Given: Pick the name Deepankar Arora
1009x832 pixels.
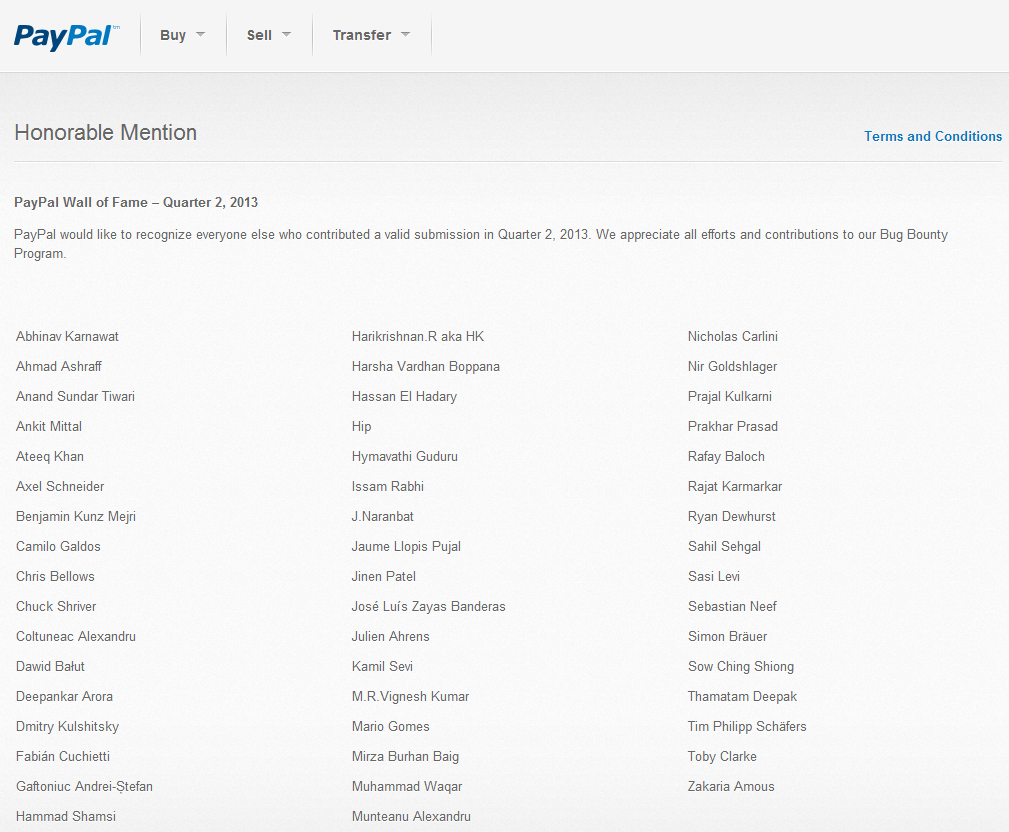Looking at the screenshot, I should [x=64, y=696].
